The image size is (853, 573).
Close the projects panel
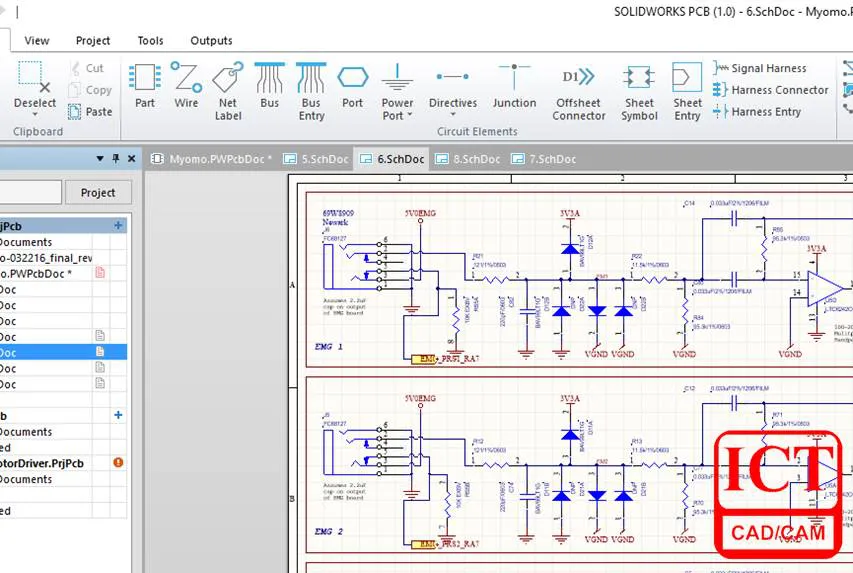[x=132, y=158]
